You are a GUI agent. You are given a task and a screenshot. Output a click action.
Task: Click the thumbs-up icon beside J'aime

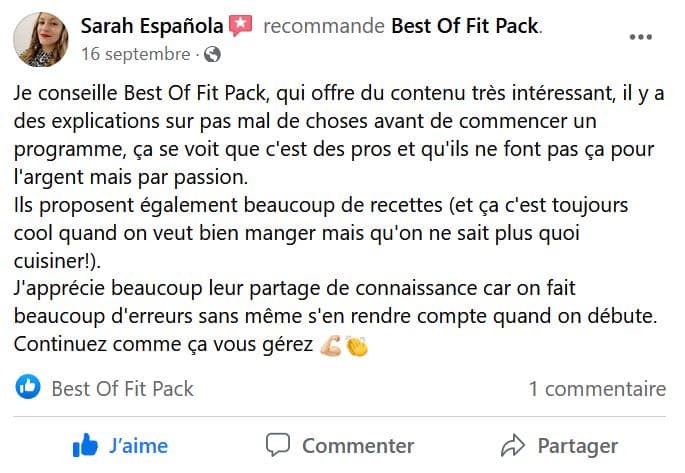tap(86, 445)
